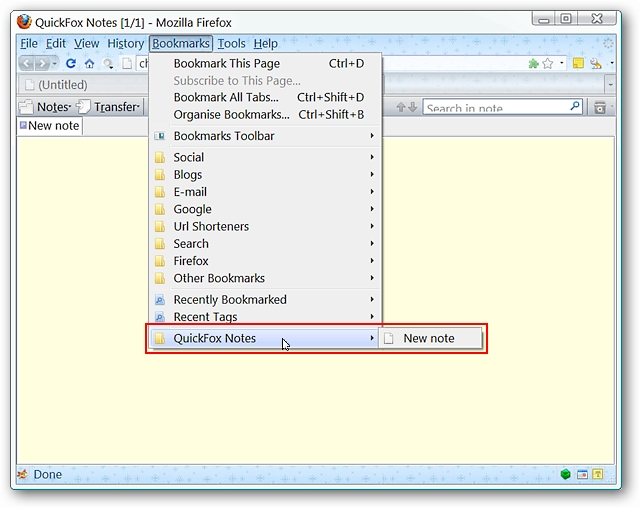
Task: Open the dropdown arrow beside the wrench icon
Action: point(611,63)
